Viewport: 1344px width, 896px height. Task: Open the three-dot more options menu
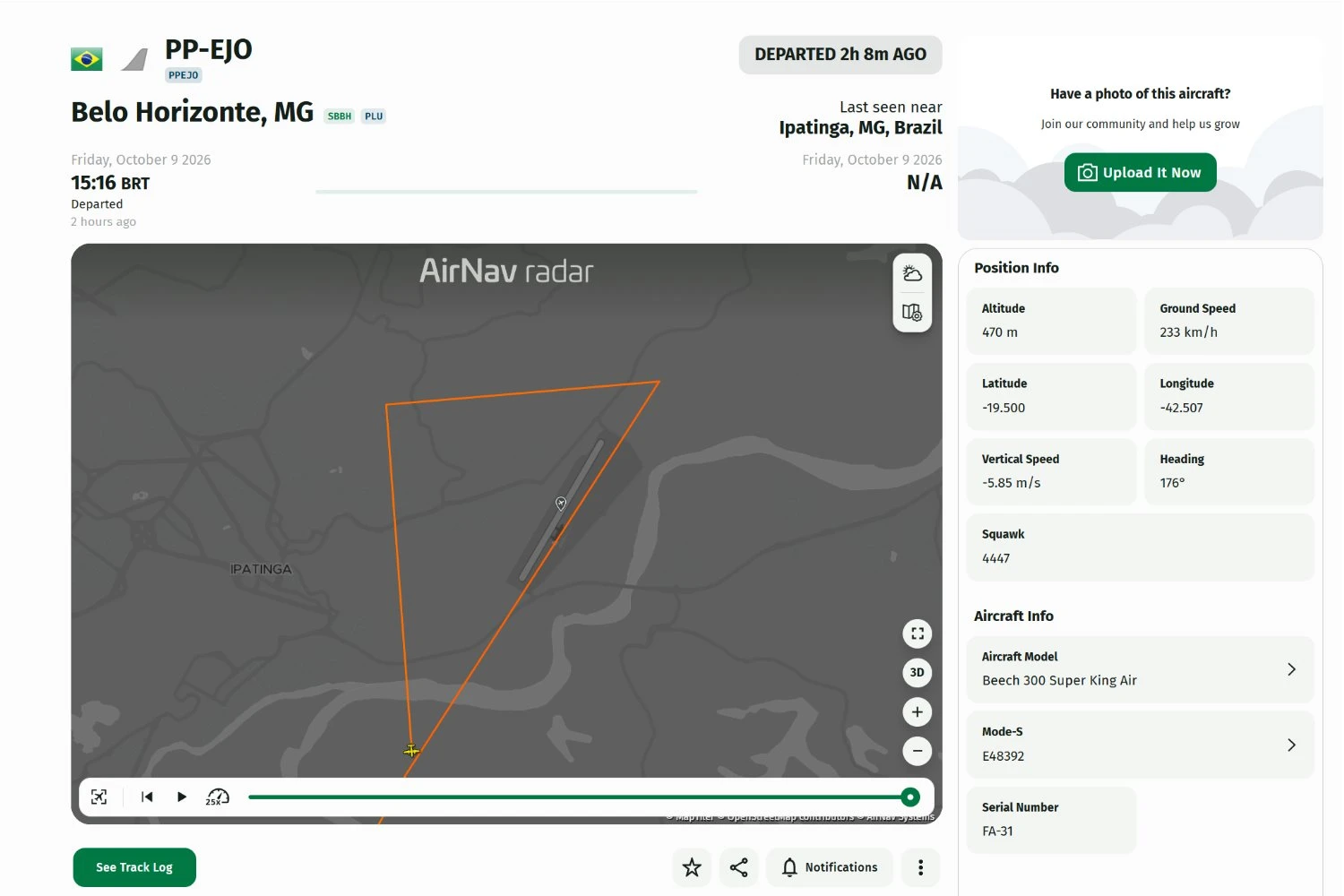click(x=920, y=867)
